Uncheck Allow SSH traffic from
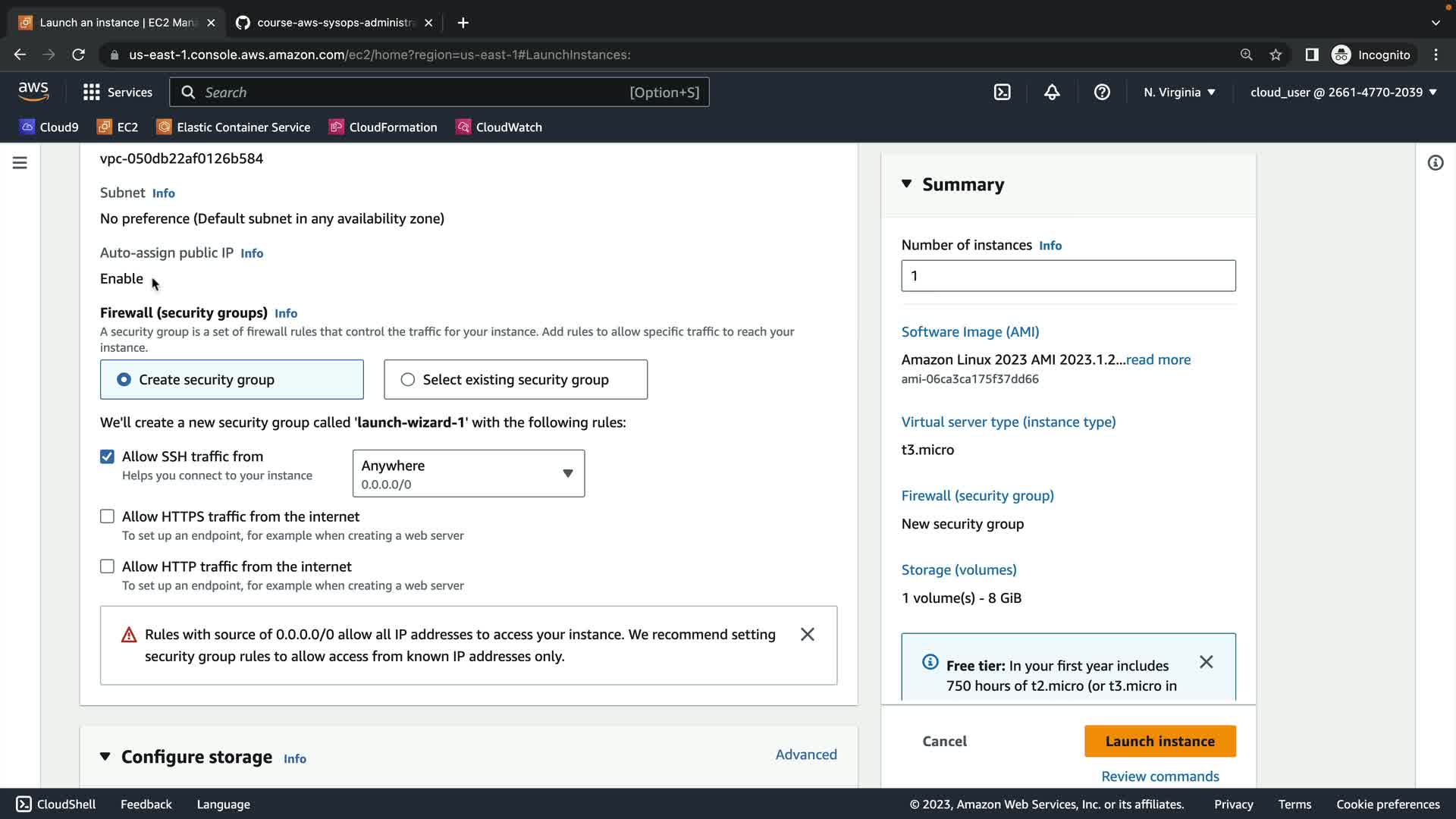 (107, 457)
